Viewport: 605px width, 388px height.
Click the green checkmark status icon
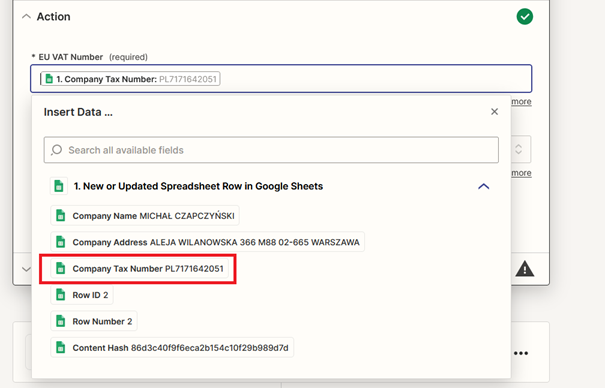coord(525,17)
